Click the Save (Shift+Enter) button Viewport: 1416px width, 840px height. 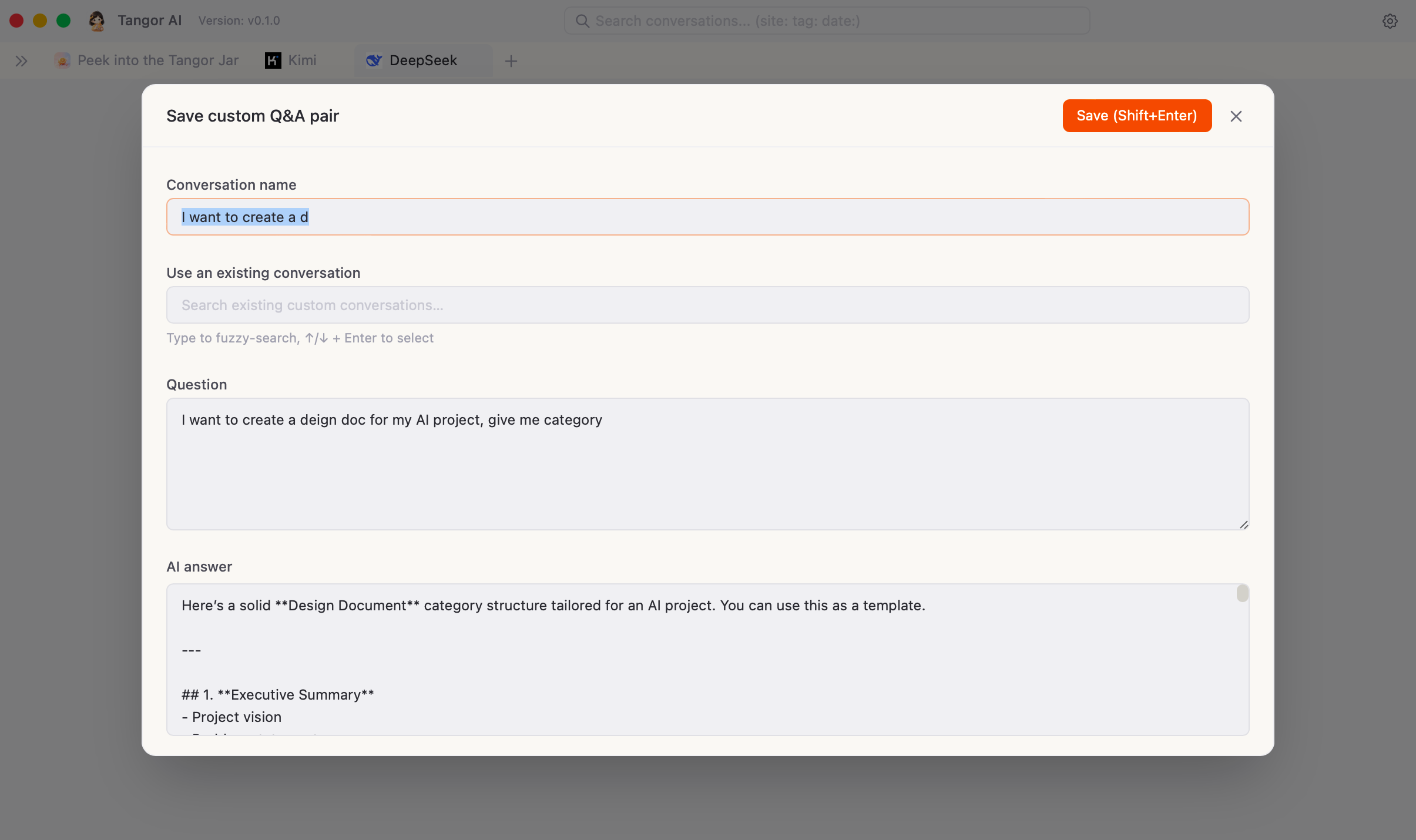point(1137,116)
